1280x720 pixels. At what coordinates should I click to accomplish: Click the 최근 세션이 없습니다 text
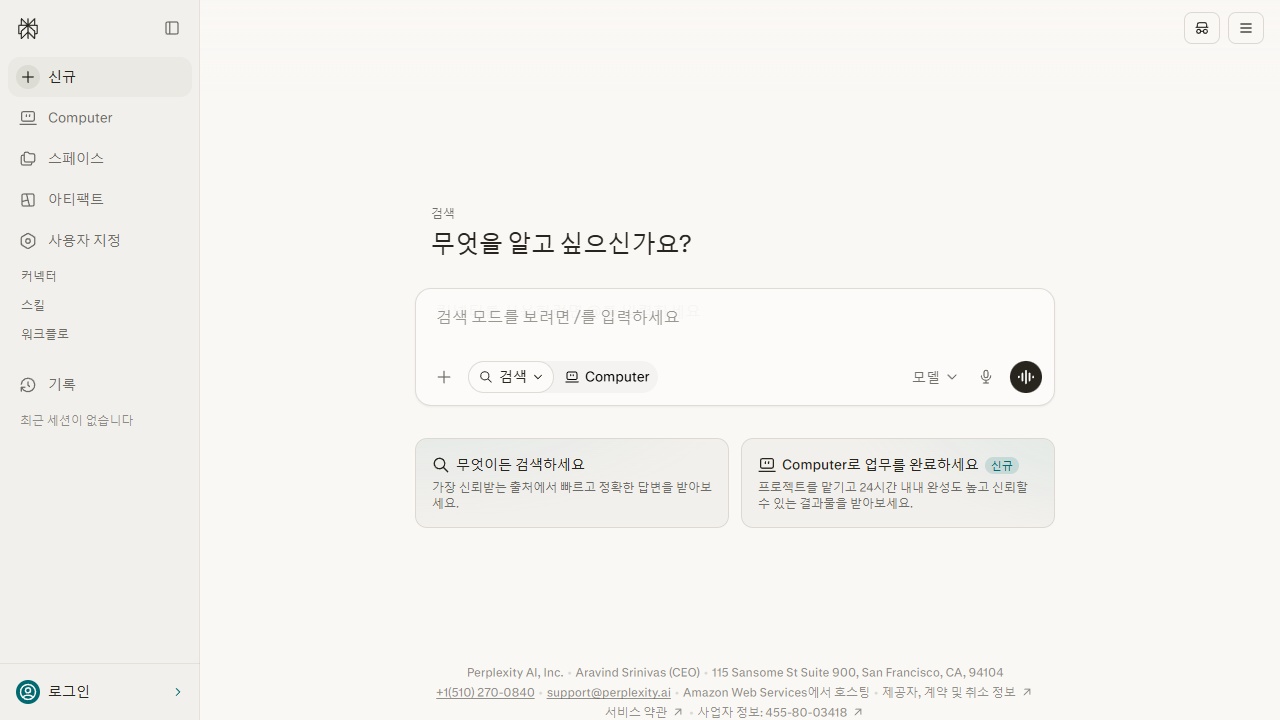(x=77, y=421)
